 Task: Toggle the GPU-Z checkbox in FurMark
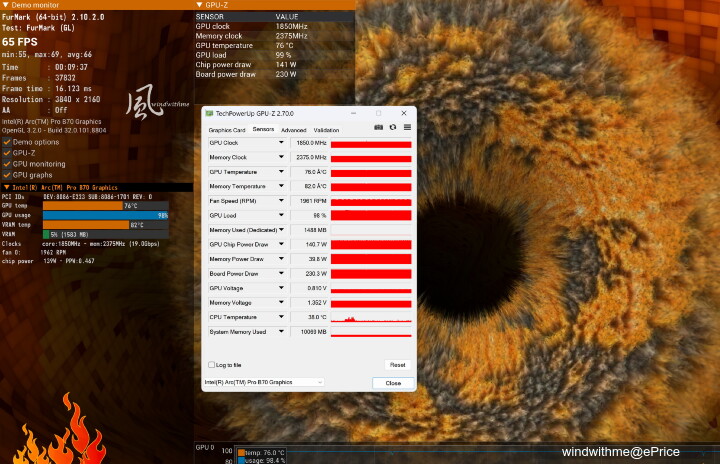pos(7,153)
